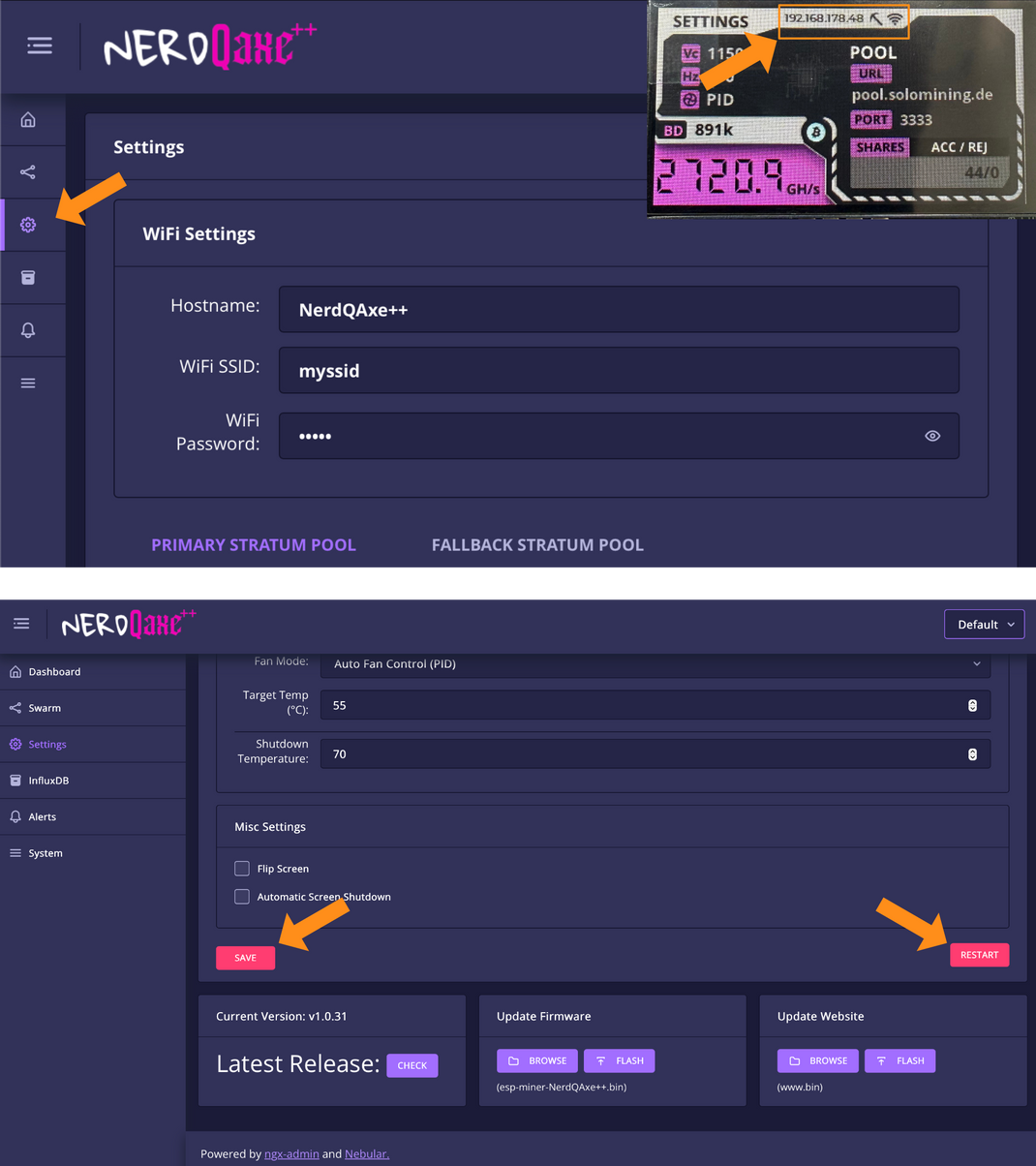Toggle the sidebar with the top-left hamburger icon
This screenshot has width=1036, height=1166.
(39, 46)
